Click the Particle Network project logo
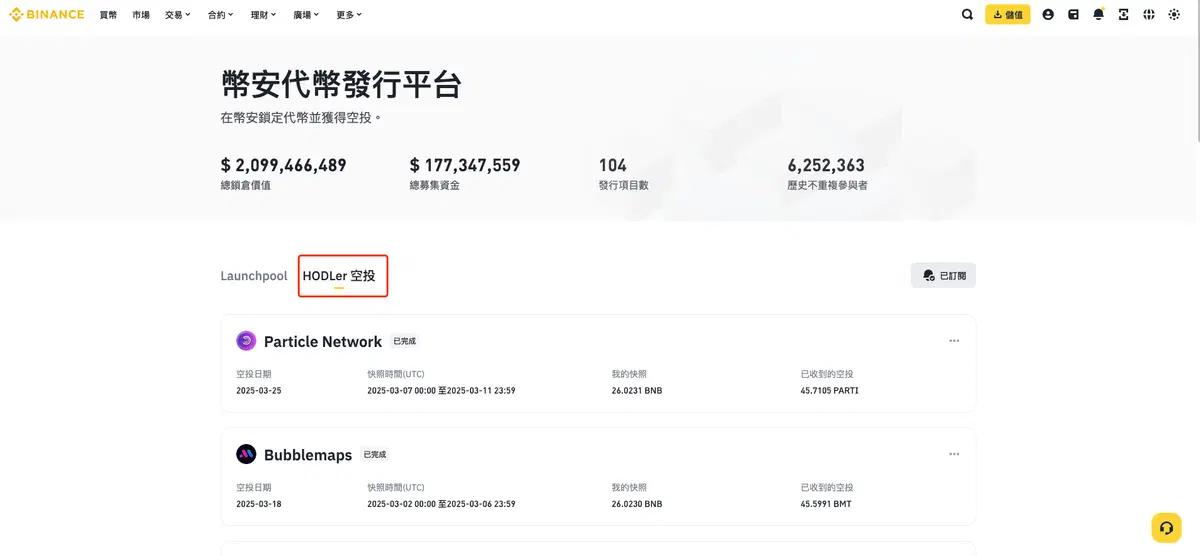 coord(246,341)
